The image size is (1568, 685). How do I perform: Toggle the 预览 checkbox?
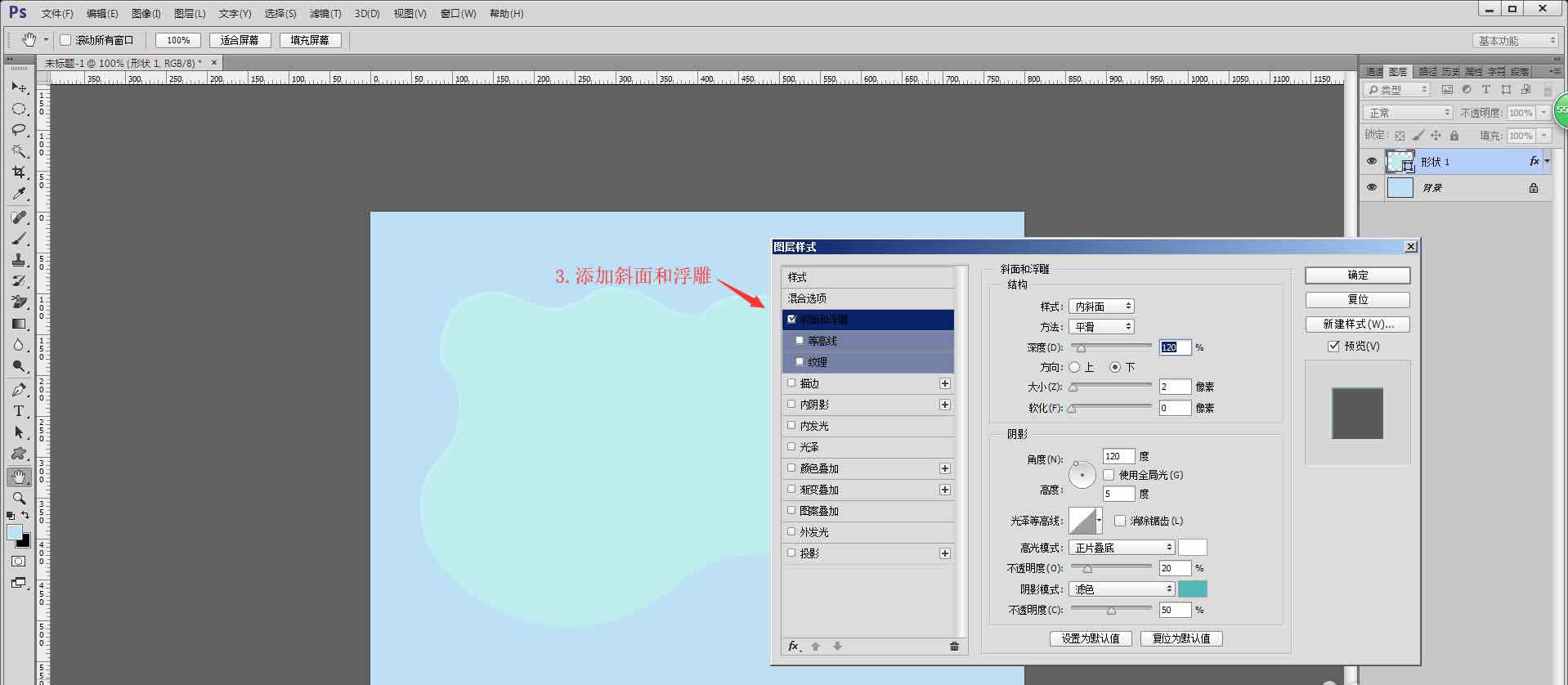point(1333,347)
